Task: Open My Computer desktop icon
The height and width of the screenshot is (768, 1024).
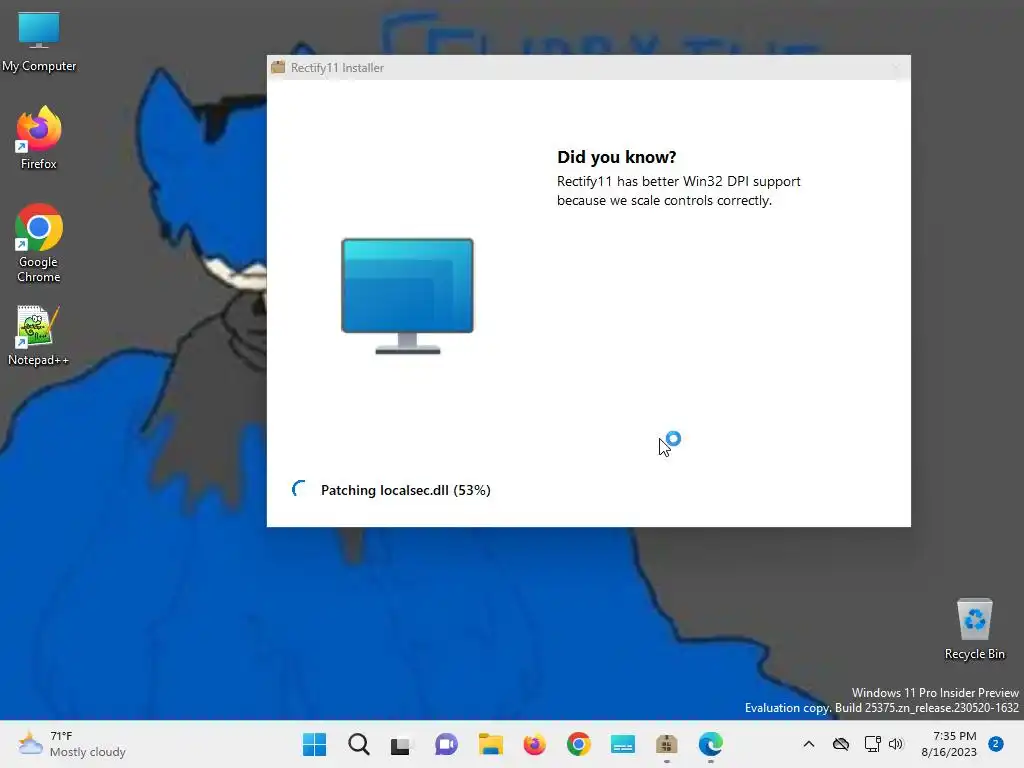Action: pos(39,41)
